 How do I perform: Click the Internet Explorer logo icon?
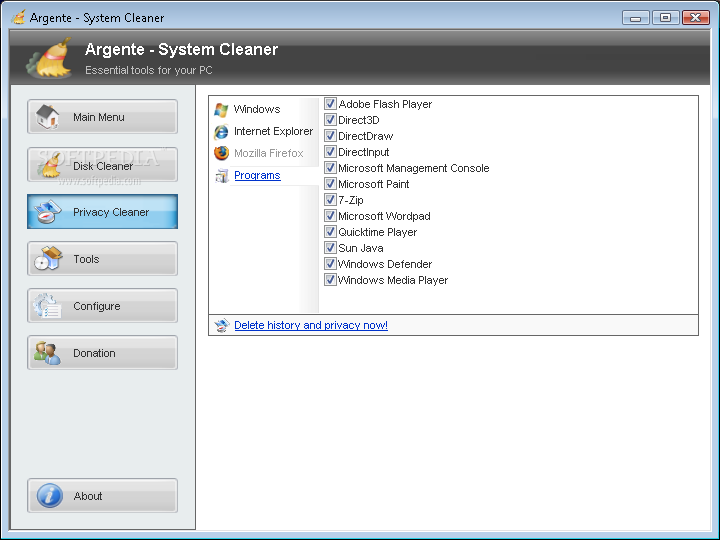coord(221,132)
